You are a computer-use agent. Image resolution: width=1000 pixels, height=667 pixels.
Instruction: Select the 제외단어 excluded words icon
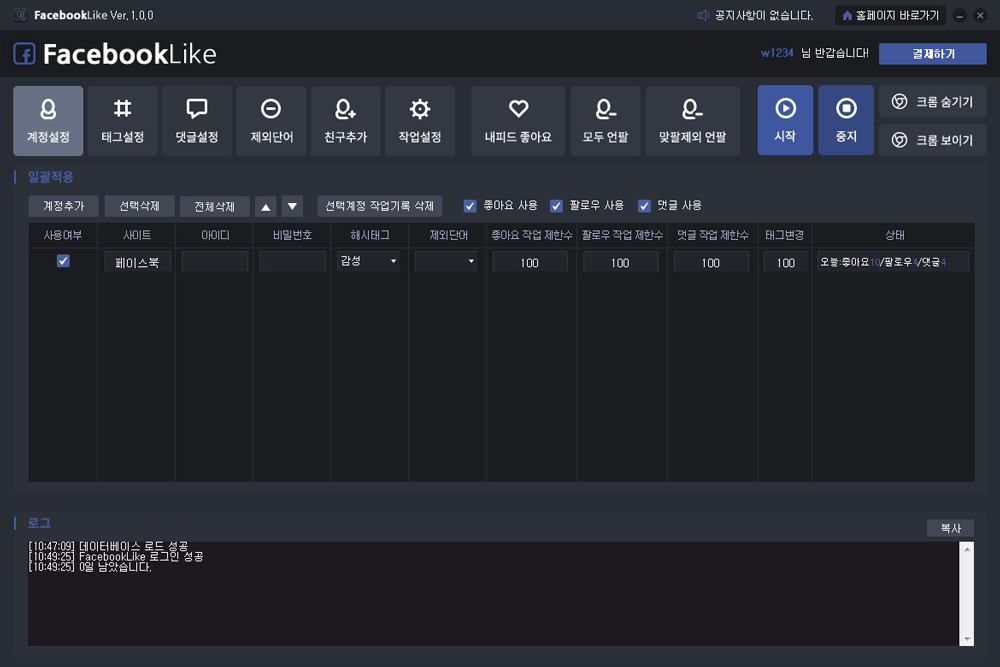point(271,110)
